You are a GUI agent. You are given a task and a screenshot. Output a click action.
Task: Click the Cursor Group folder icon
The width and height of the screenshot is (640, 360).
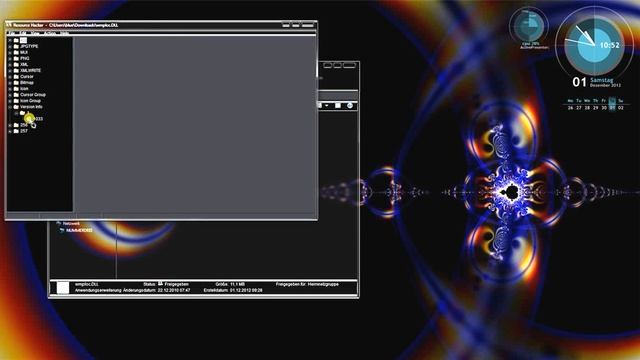pos(16,95)
